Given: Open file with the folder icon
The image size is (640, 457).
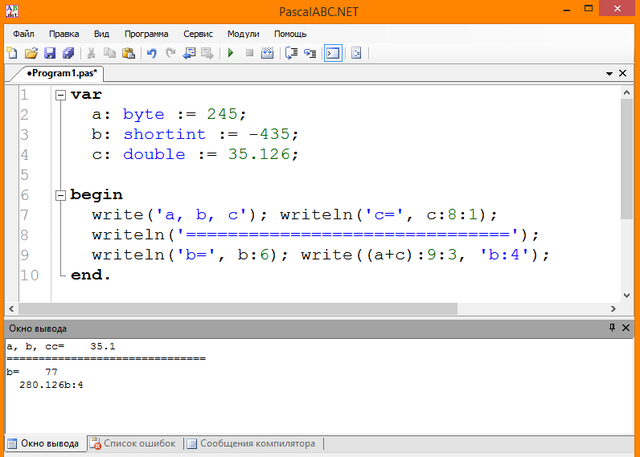Looking at the screenshot, I should tap(31, 53).
